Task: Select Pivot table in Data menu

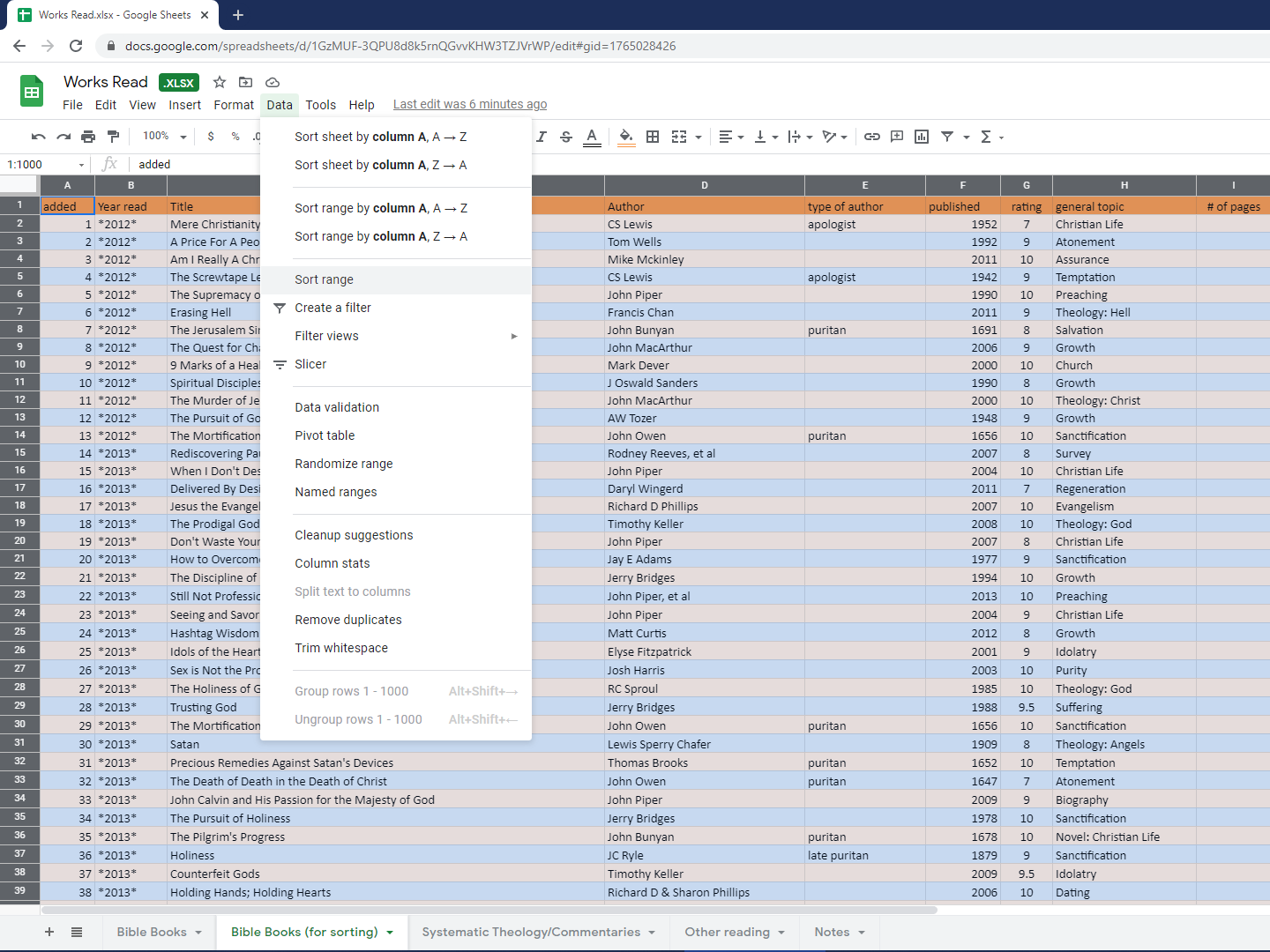Action: click(x=325, y=435)
